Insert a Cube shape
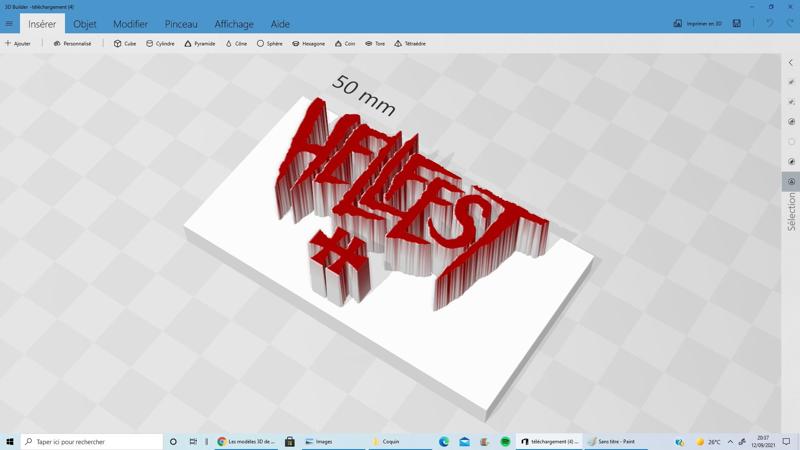 125,44
